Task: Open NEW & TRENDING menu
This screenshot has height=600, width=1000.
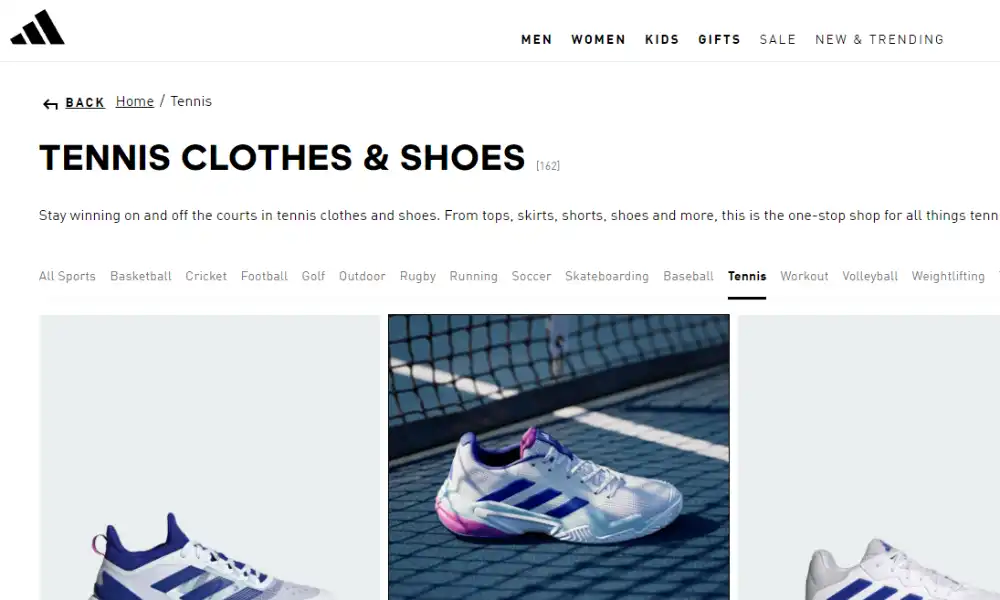Action: (879, 40)
